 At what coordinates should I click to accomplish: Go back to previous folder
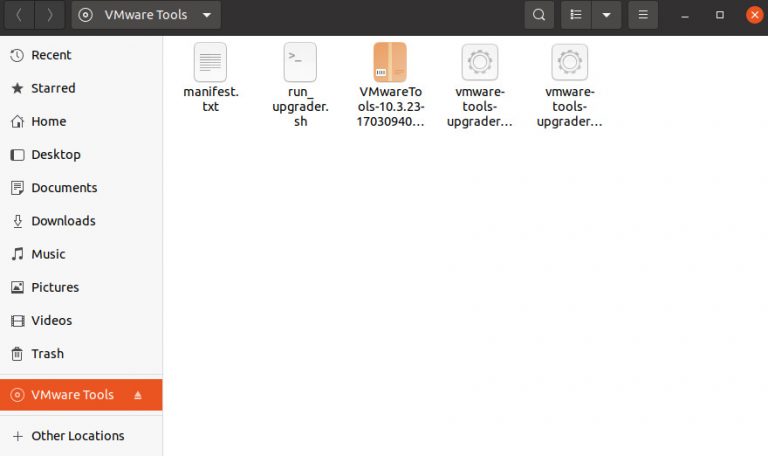pos(19,15)
